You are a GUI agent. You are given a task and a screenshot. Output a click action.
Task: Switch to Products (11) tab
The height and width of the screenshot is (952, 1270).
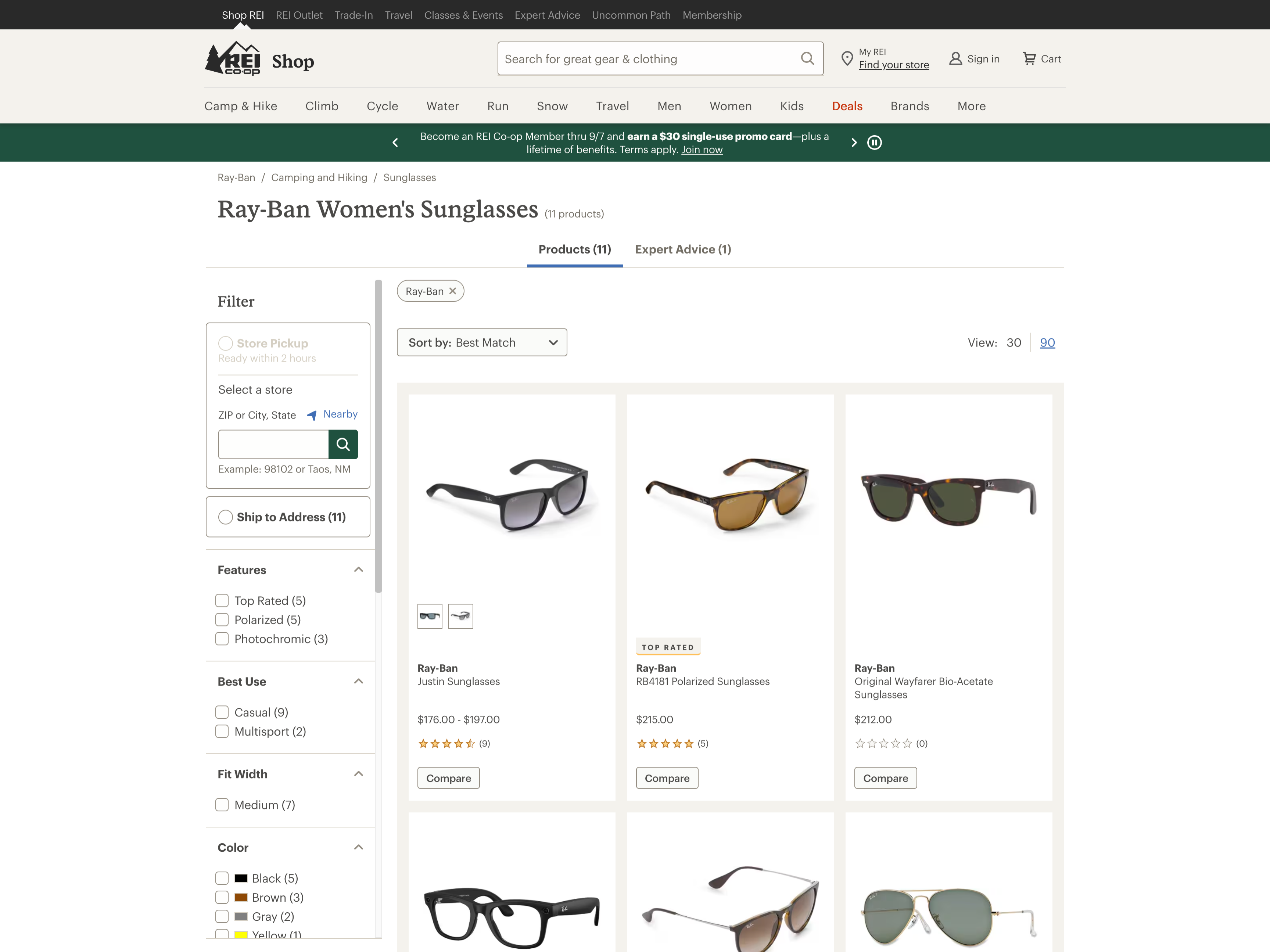(575, 250)
